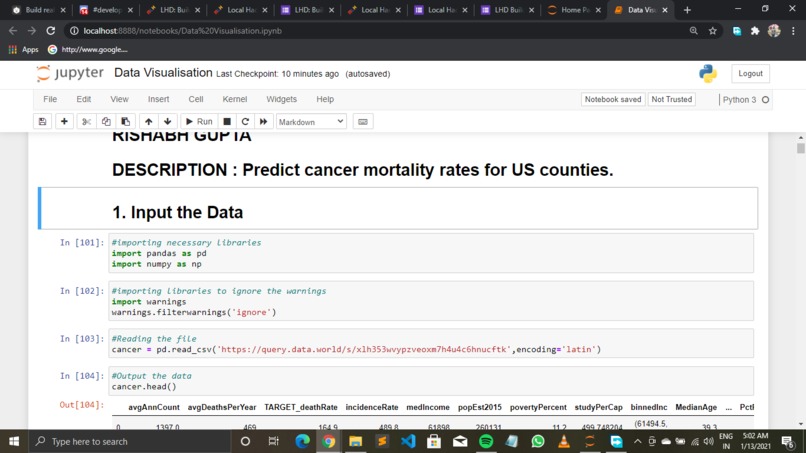Reload the page in the browser

[50, 31]
